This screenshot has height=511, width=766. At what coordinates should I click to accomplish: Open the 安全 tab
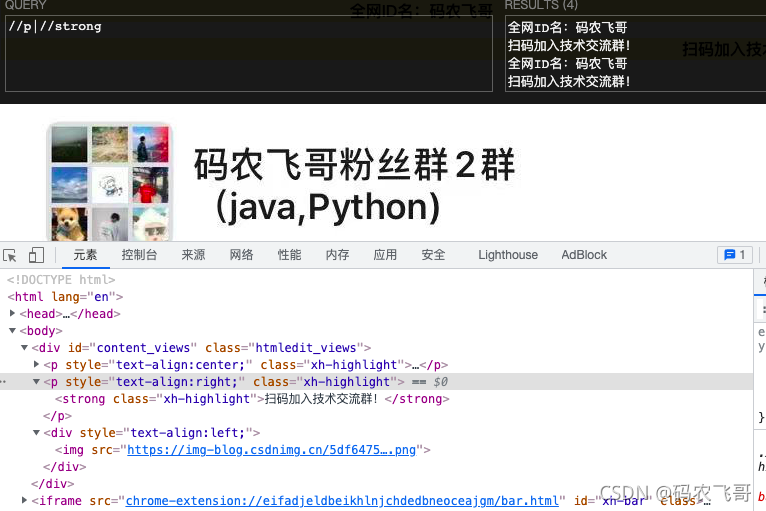tap(433, 255)
